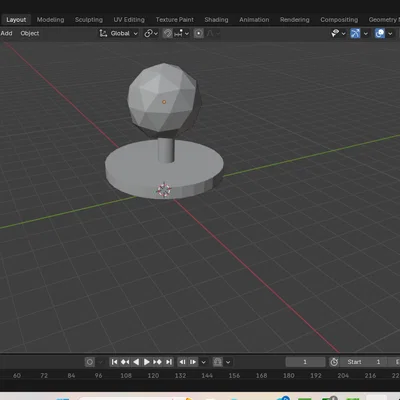Open the Pivot Point link-icon menu
The image size is (400, 400).
148,33
